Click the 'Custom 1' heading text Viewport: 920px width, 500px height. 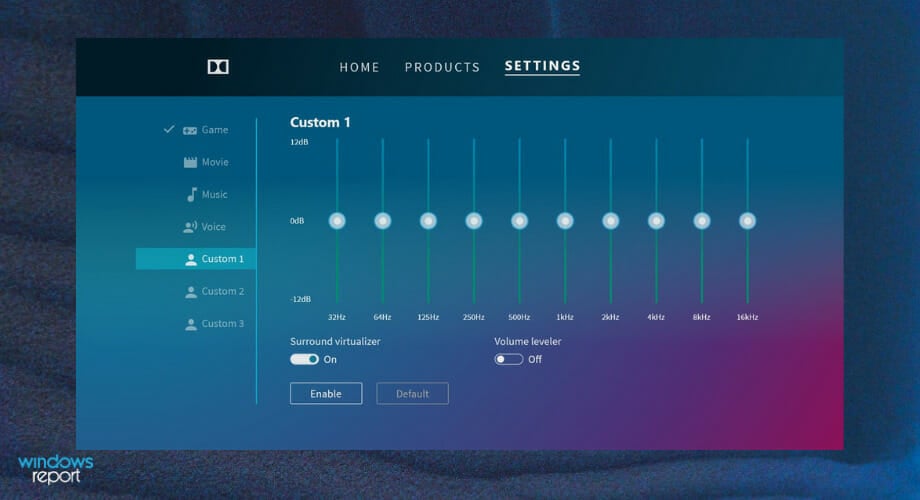320,122
